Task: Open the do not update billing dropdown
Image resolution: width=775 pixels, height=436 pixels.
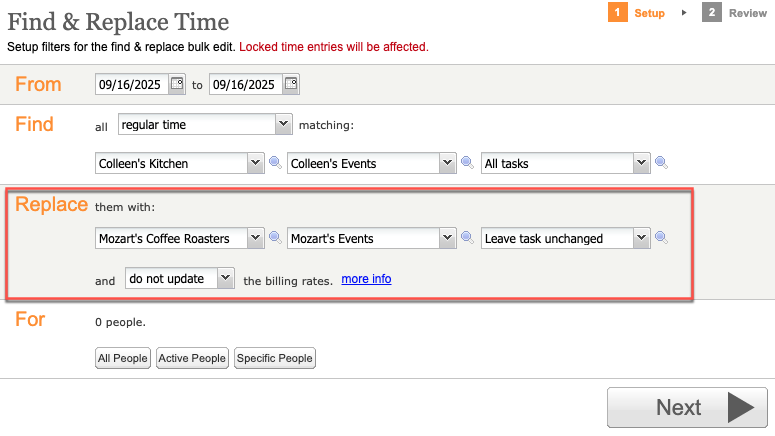Action: [180, 278]
